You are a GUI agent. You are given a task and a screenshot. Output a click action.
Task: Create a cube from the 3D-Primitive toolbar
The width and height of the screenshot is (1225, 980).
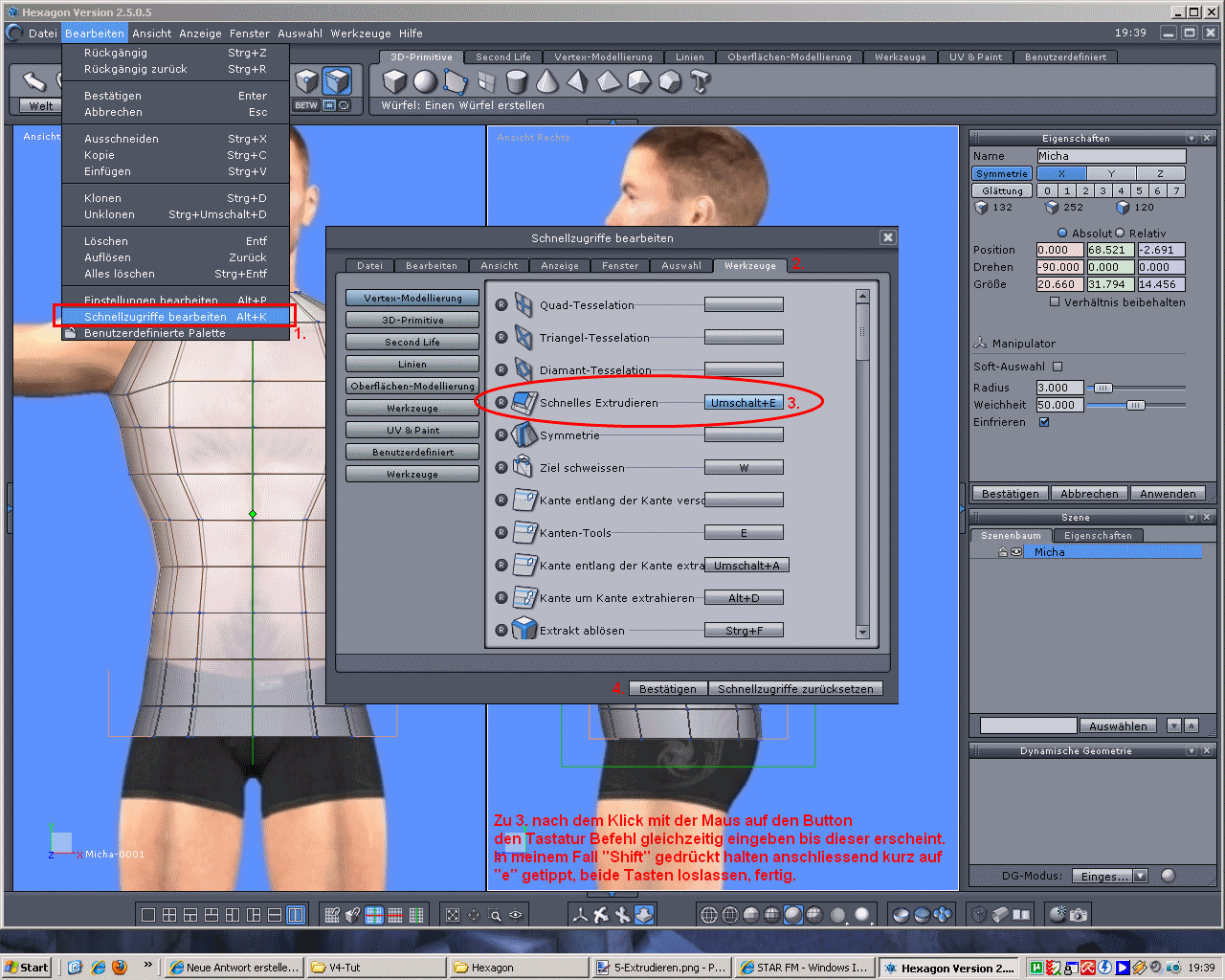pyautogui.click(x=394, y=81)
